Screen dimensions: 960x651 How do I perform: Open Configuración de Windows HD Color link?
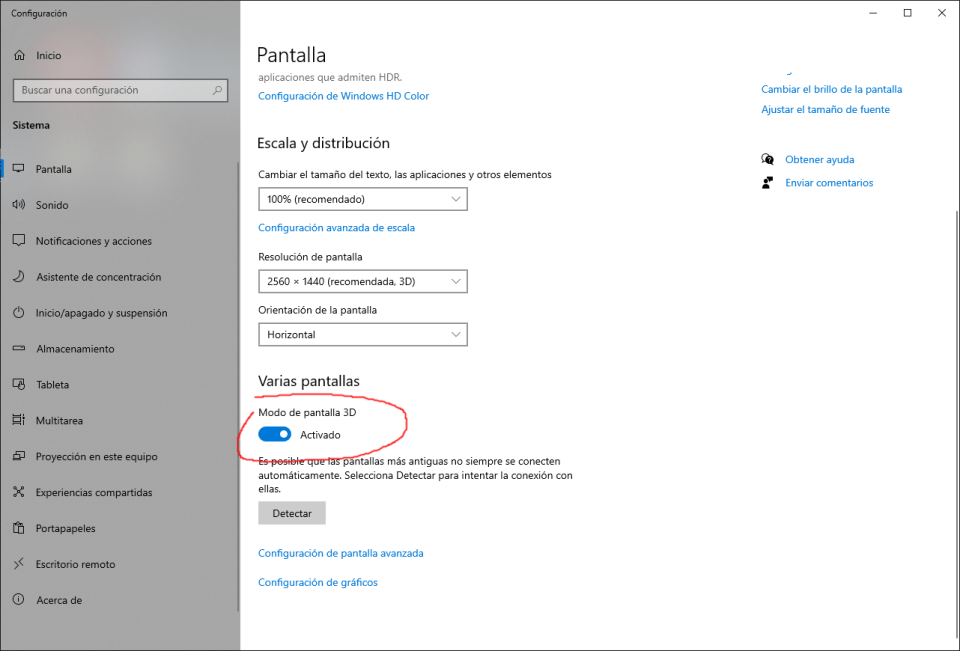tap(343, 96)
